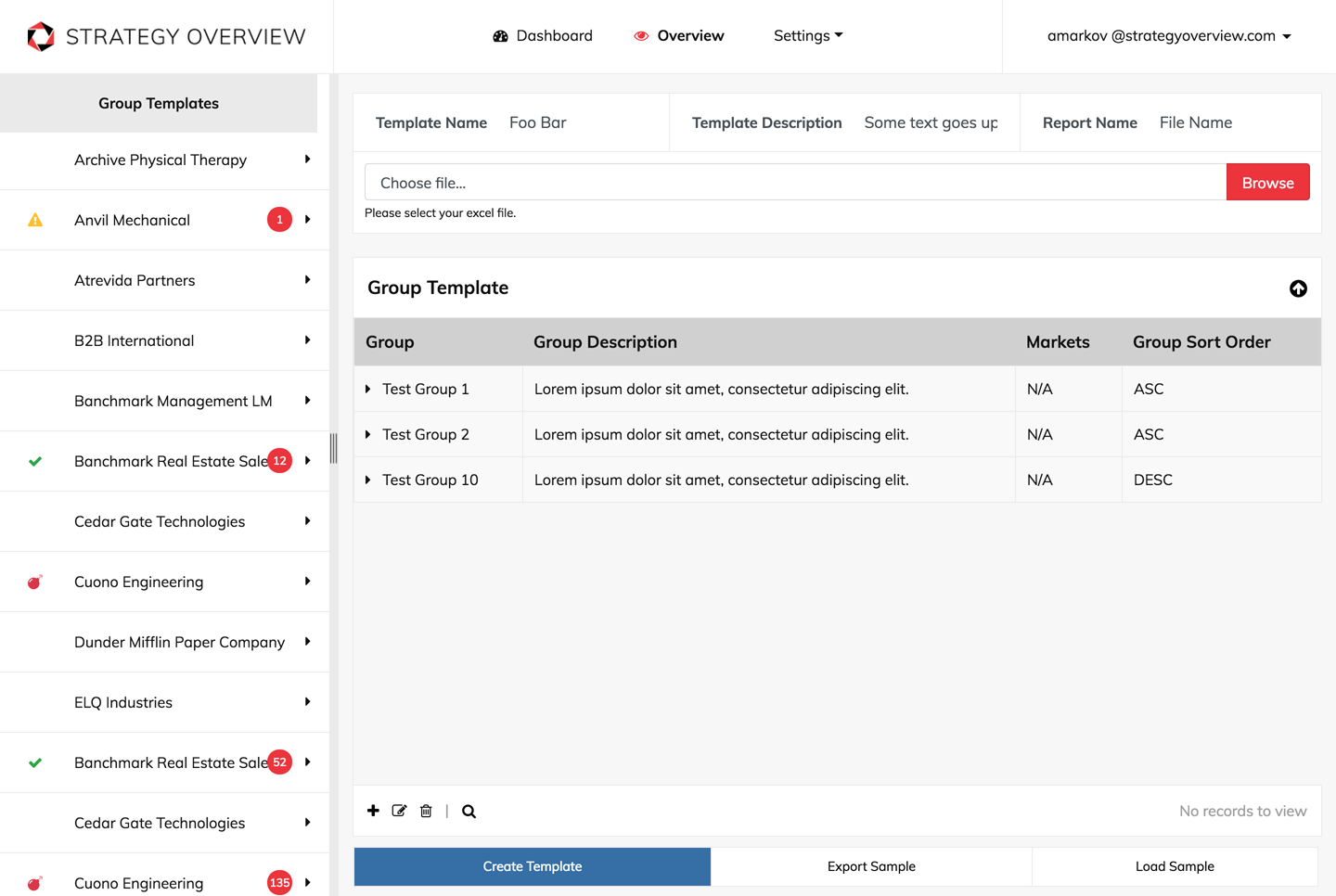The height and width of the screenshot is (896, 1336).
Task: Sort by the Group column header
Action: 390,342
